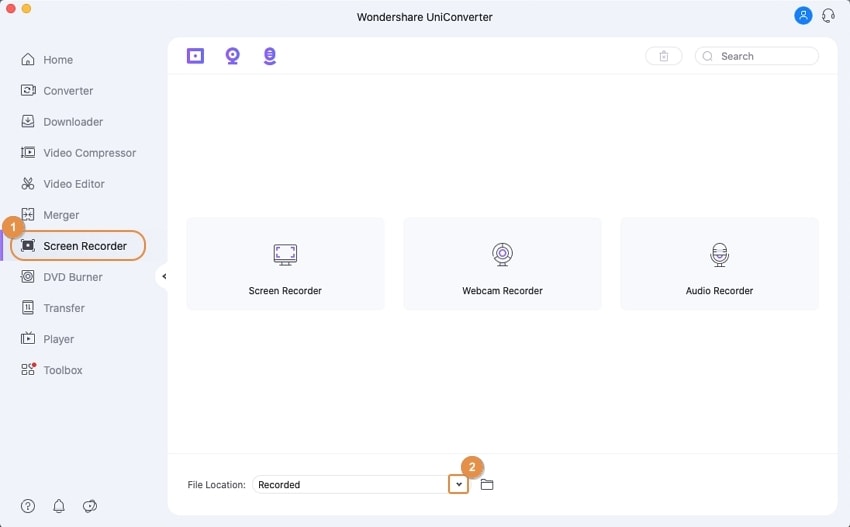Click magnifier icon in Search box
This screenshot has width=850, height=527.
coord(707,56)
